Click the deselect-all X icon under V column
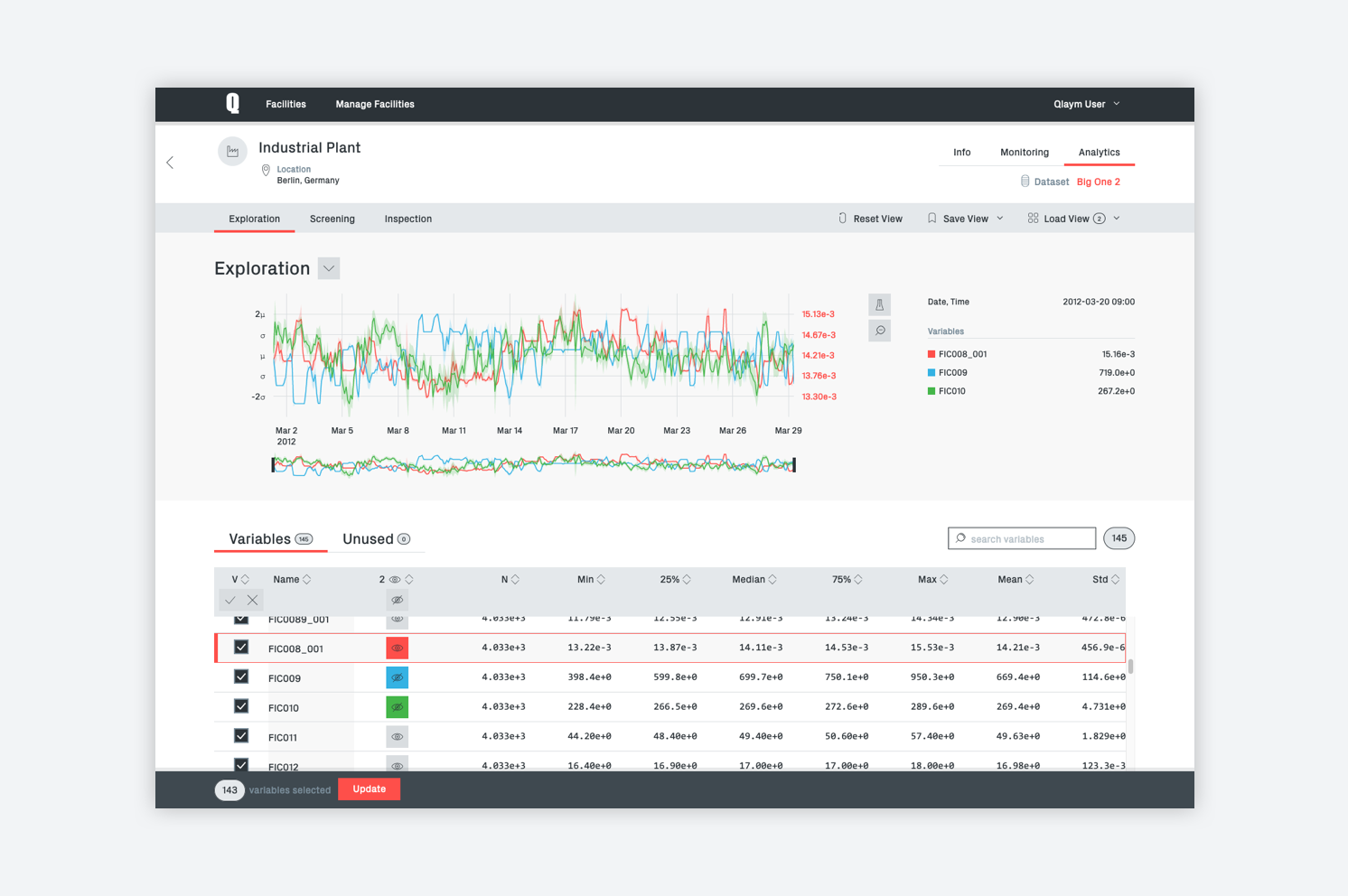This screenshot has height=896, width=1348. (252, 600)
